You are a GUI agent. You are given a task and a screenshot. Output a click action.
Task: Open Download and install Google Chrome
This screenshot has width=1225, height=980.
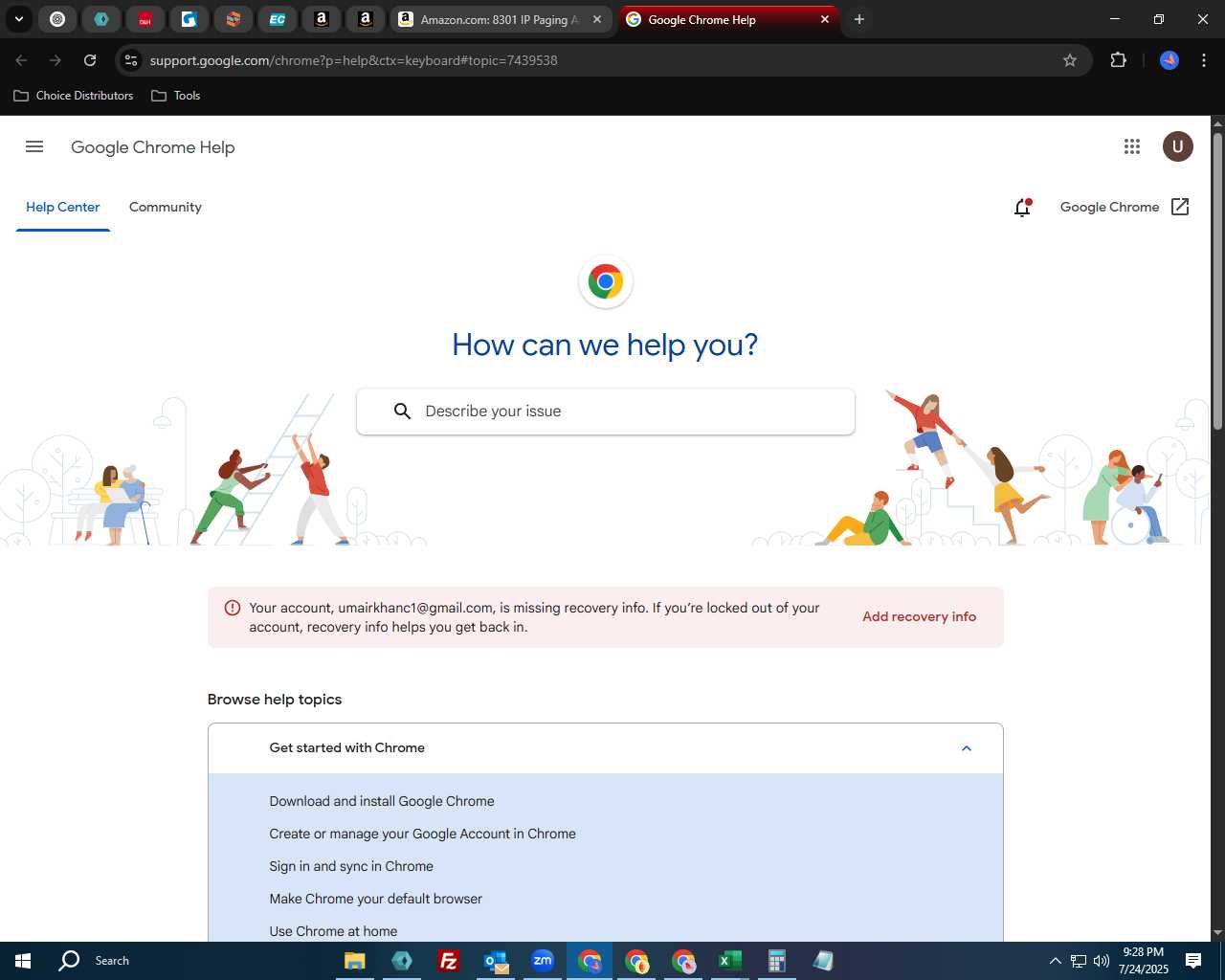pyautogui.click(x=382, y=801)
